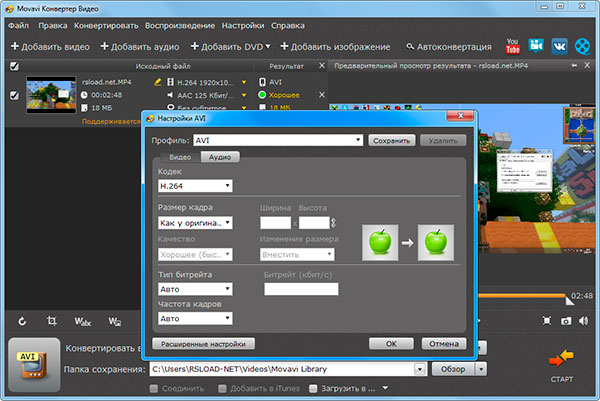Pin the preview panel
Viewport: 600px width, 401px height.
coord(574,66)
